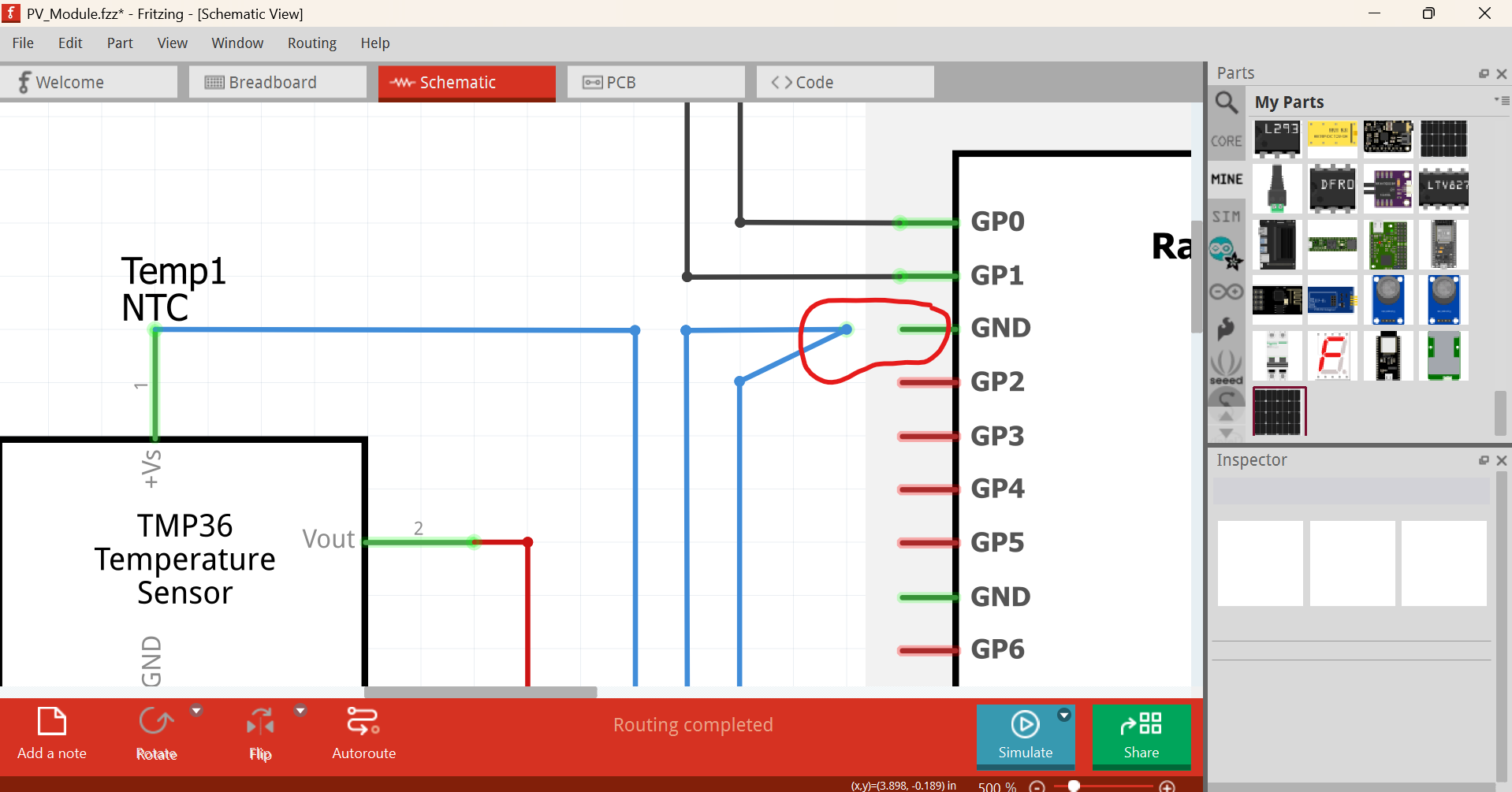
Task: Open the View menu
Action: (x=172, y=43)
